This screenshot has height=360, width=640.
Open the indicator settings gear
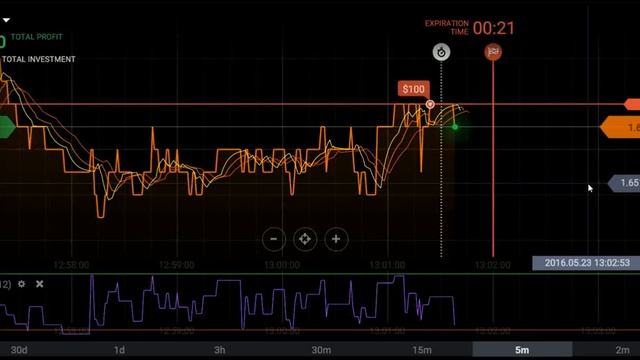pos(22,284)
